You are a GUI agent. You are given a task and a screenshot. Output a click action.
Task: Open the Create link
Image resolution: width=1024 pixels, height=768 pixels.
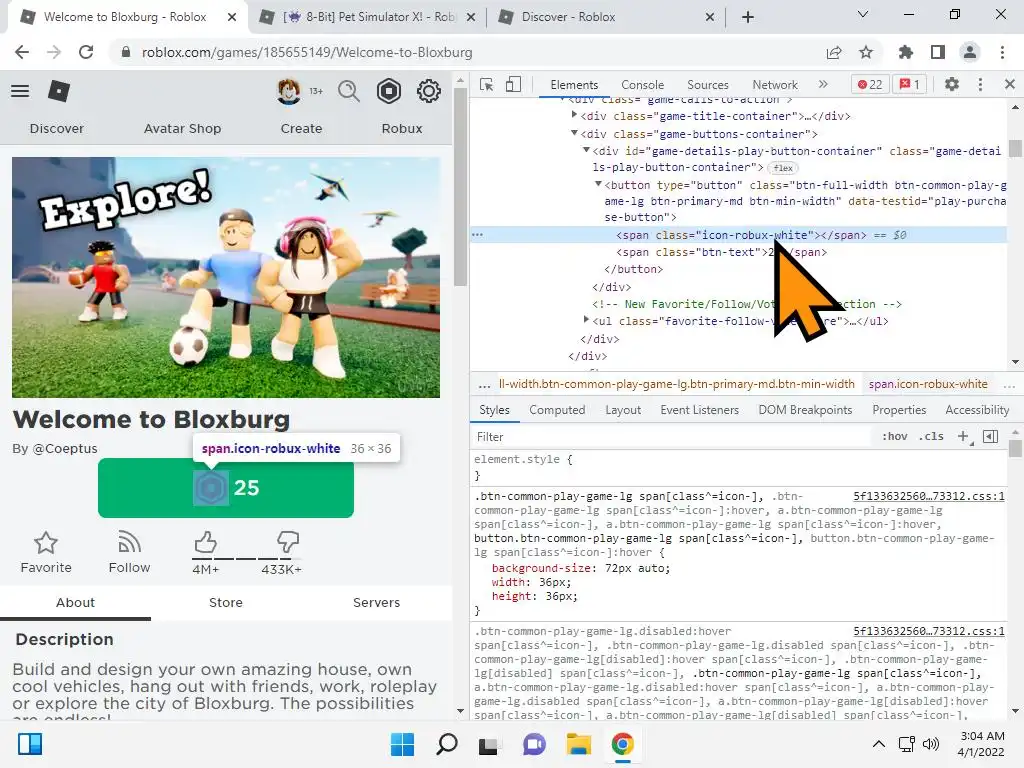pos(301,129)
